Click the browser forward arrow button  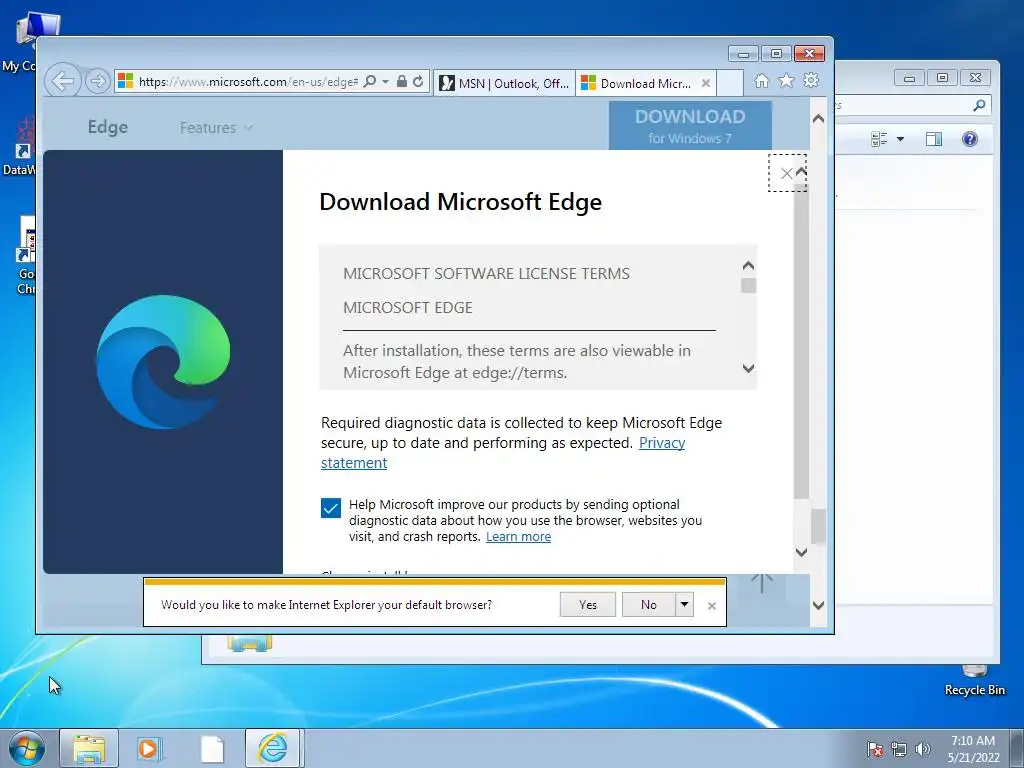click(x=97, y=81)
